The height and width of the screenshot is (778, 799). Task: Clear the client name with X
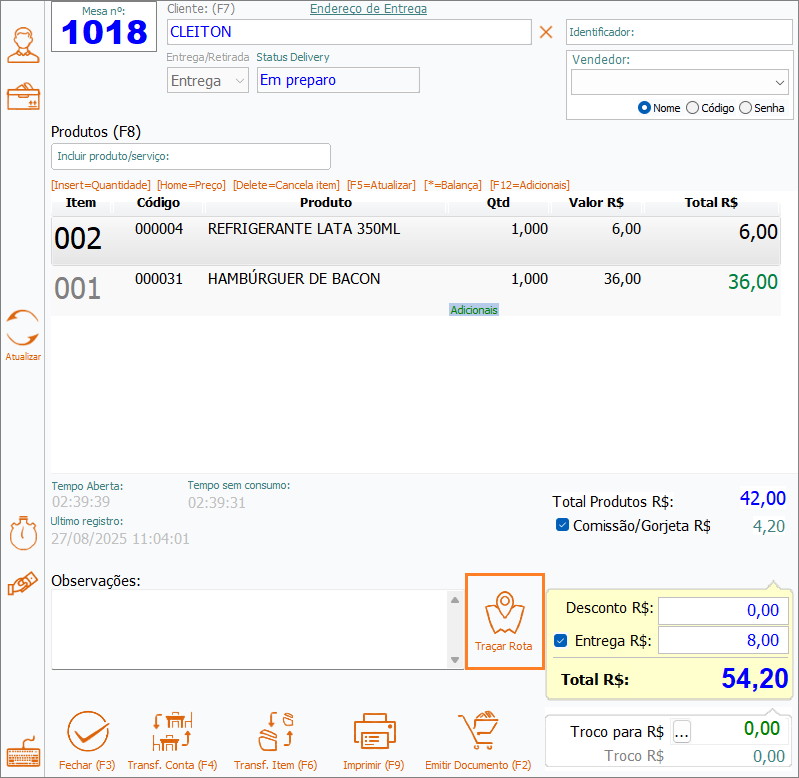(546, 32)
